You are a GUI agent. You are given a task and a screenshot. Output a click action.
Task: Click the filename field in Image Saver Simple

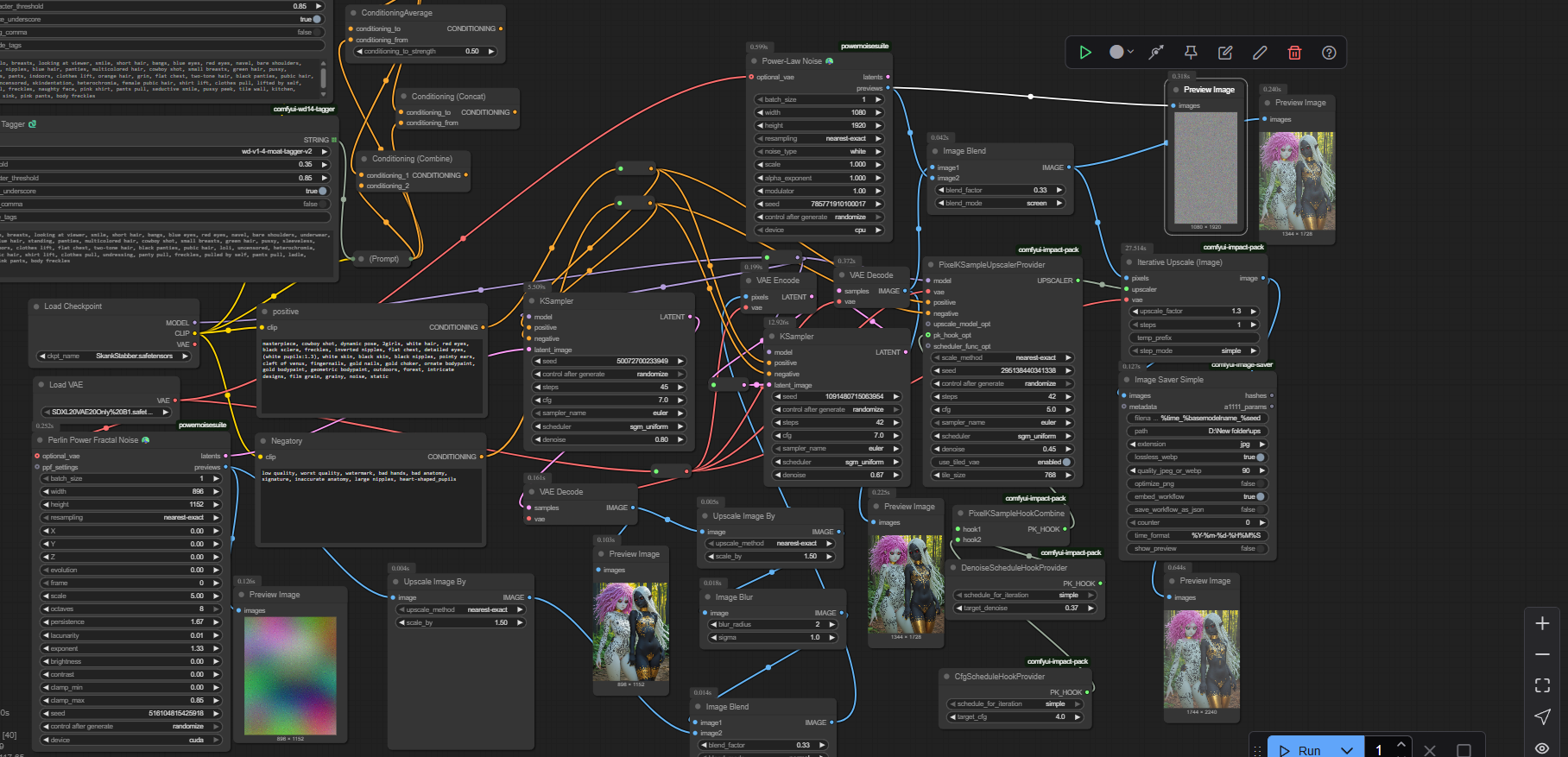tap(1196, 418)
